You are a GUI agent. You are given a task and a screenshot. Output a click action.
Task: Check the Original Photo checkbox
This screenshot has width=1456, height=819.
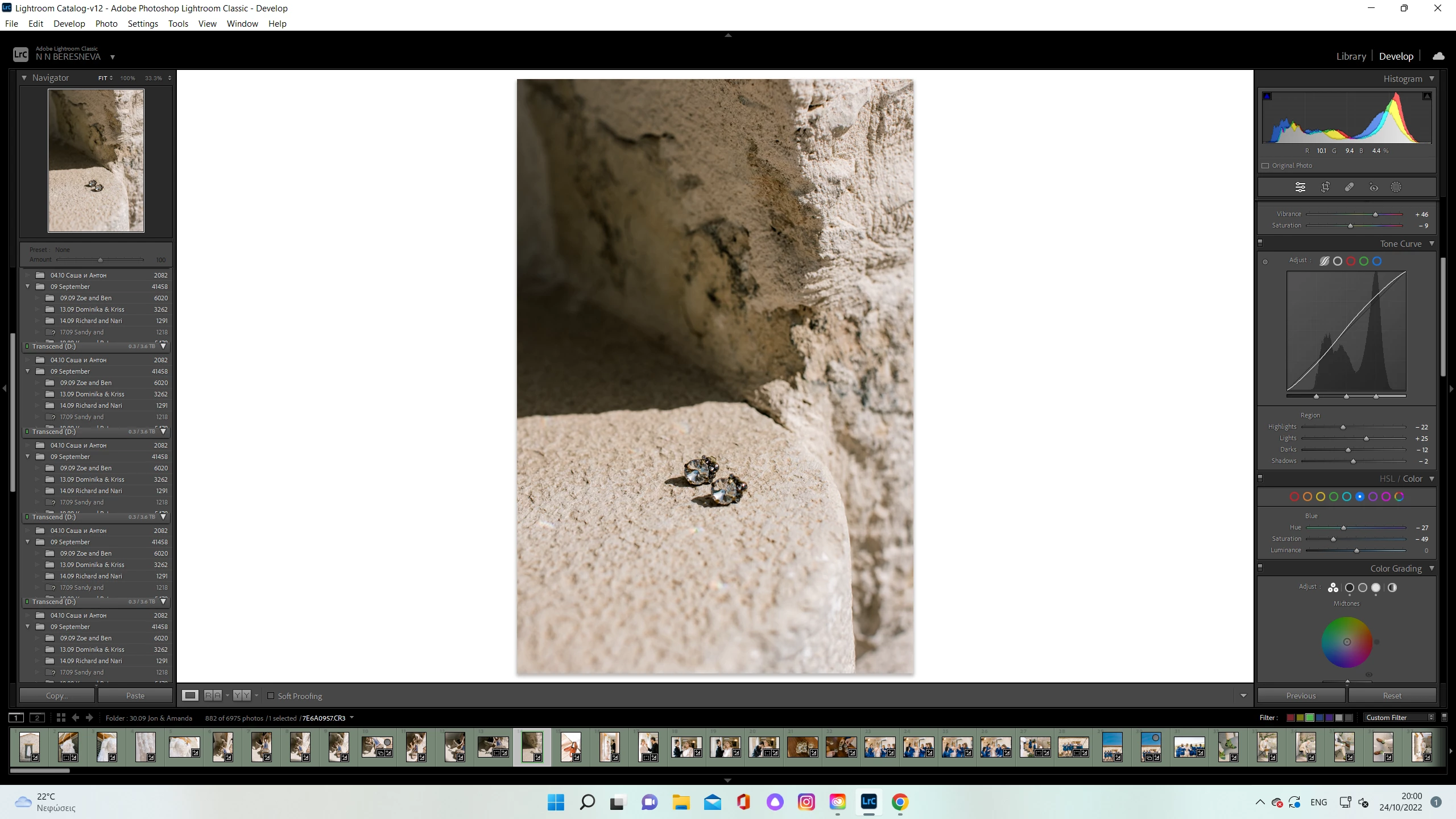pos(1265,166)
